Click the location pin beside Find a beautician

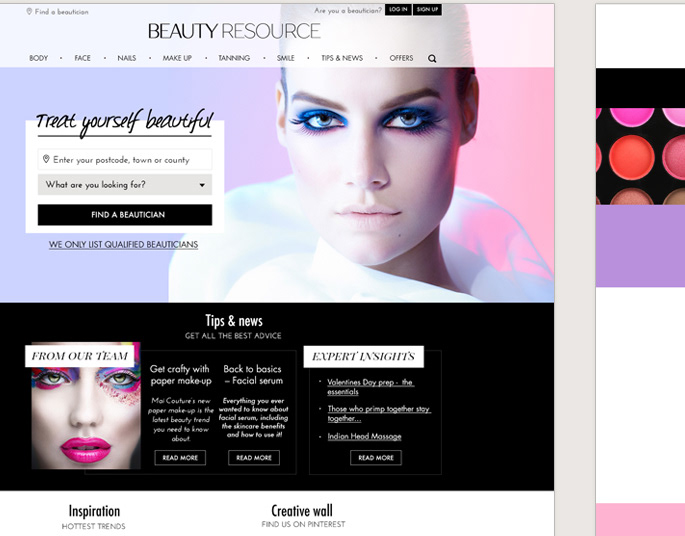click(29, 11)
